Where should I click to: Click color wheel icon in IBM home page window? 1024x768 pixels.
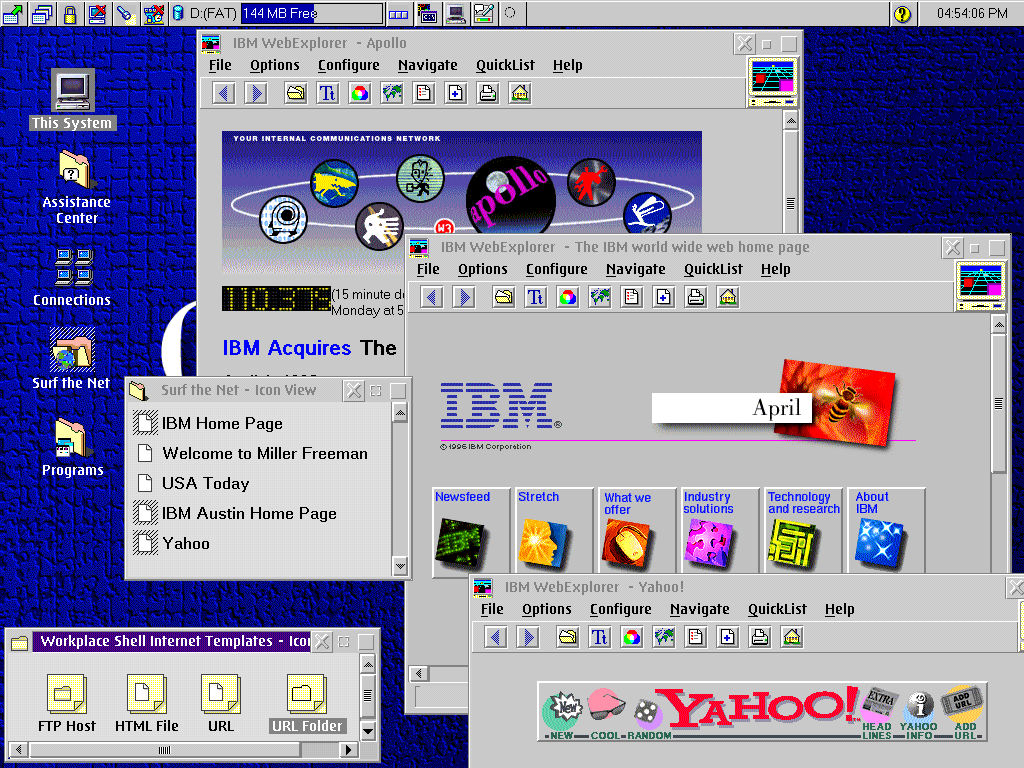pyautogui.click(x=568, y=298)
